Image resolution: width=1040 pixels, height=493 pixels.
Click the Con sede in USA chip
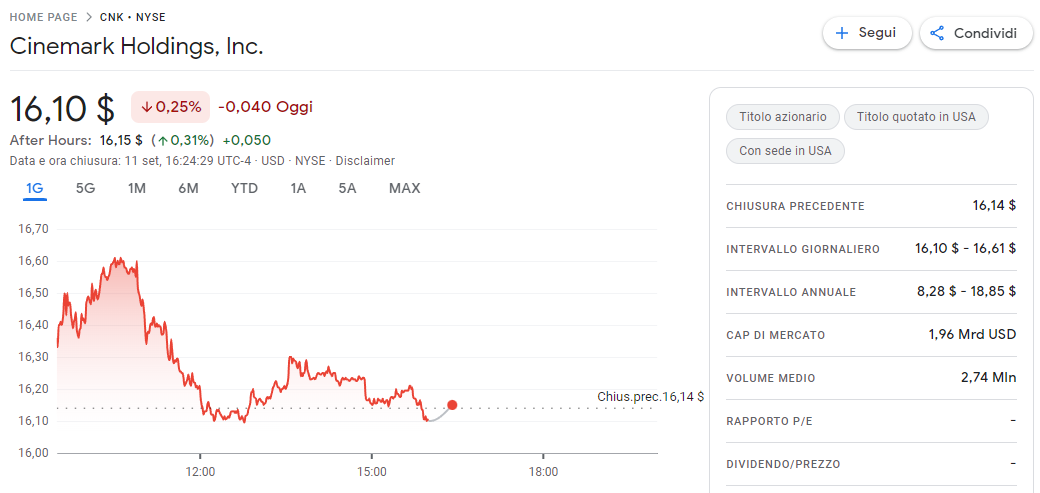[x=785, y=151]
